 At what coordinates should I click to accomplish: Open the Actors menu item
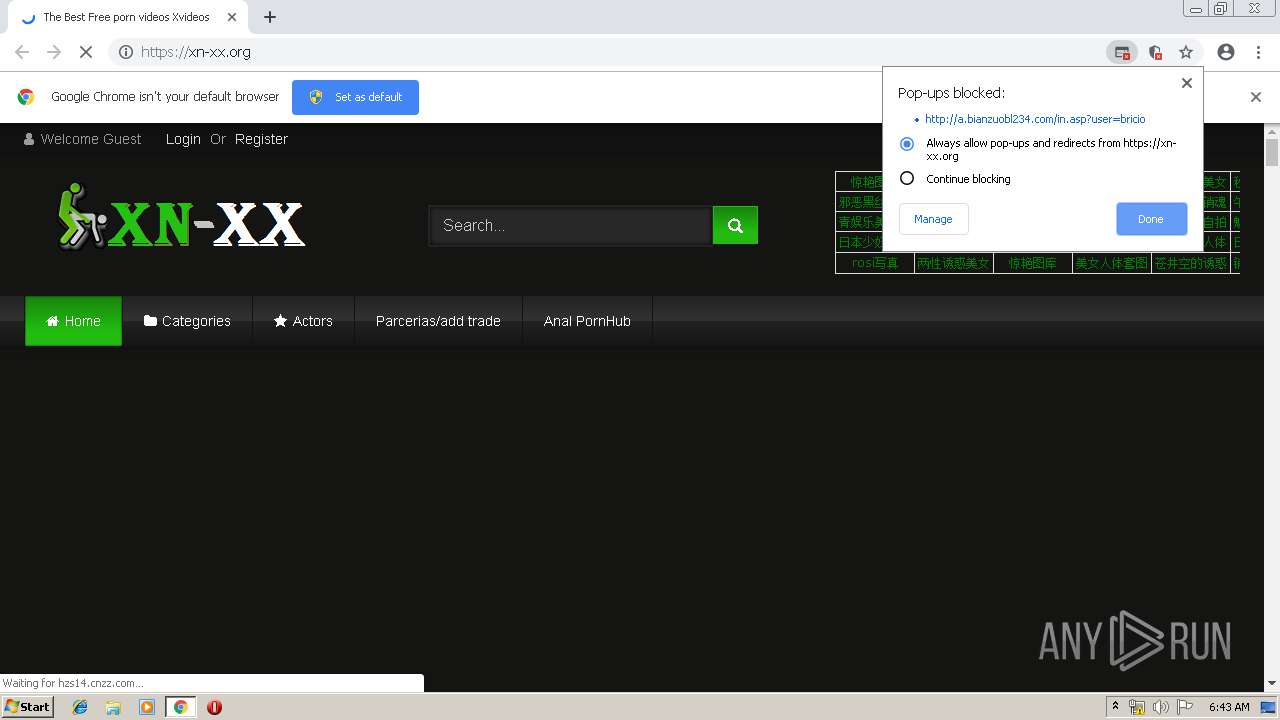tap(303, 321)
